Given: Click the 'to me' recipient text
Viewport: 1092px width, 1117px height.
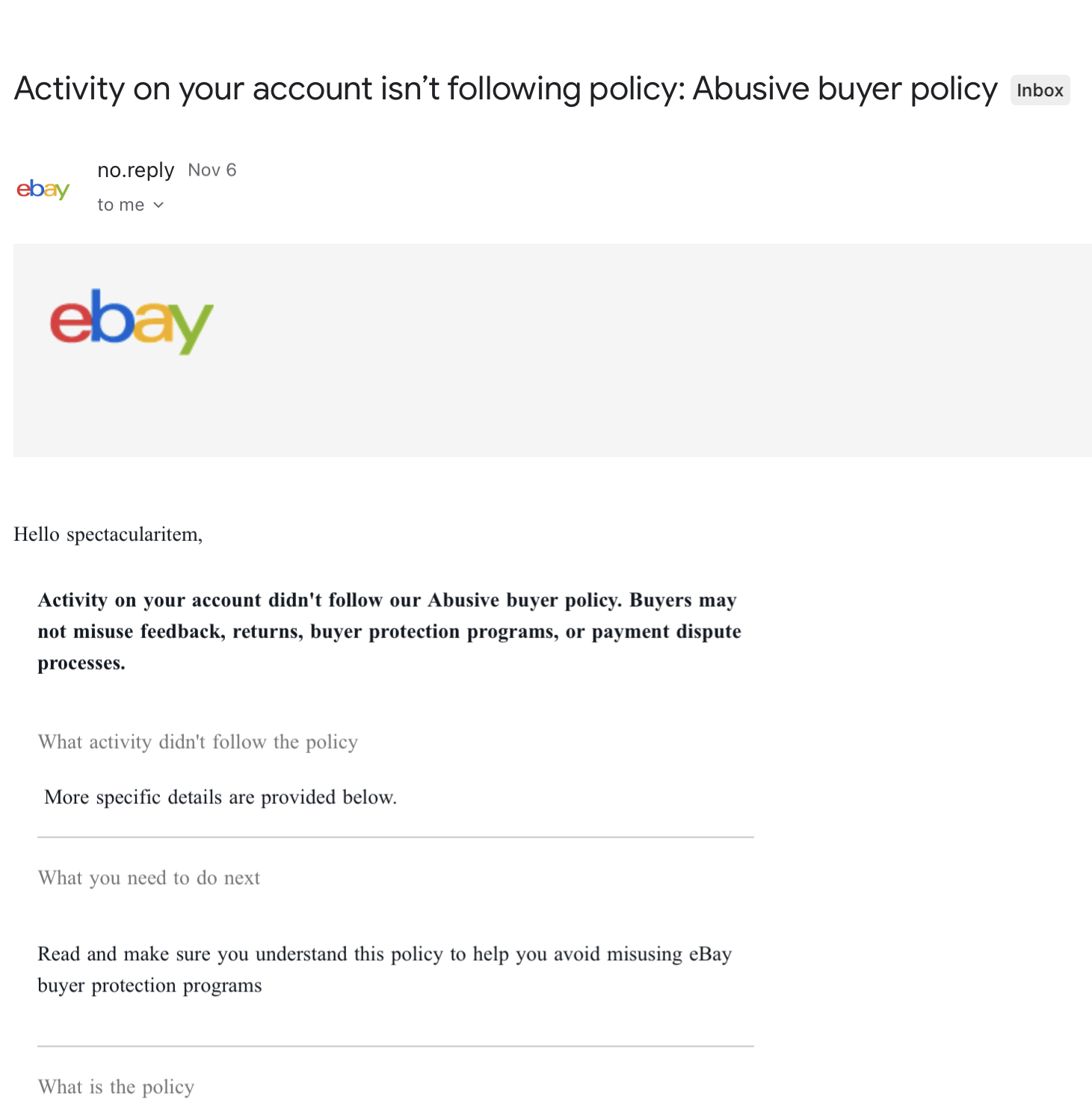Looking at the screenshot, I should point(120,205).
